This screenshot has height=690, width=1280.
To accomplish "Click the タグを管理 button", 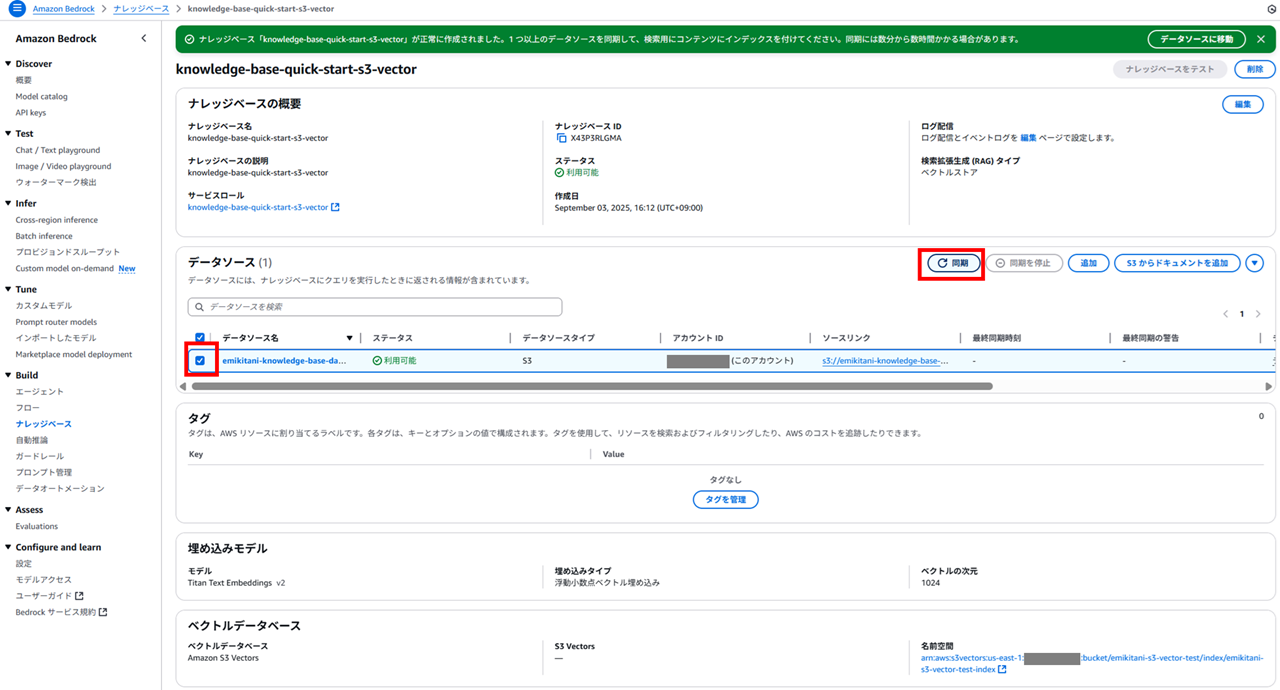I will coord(726,499).
